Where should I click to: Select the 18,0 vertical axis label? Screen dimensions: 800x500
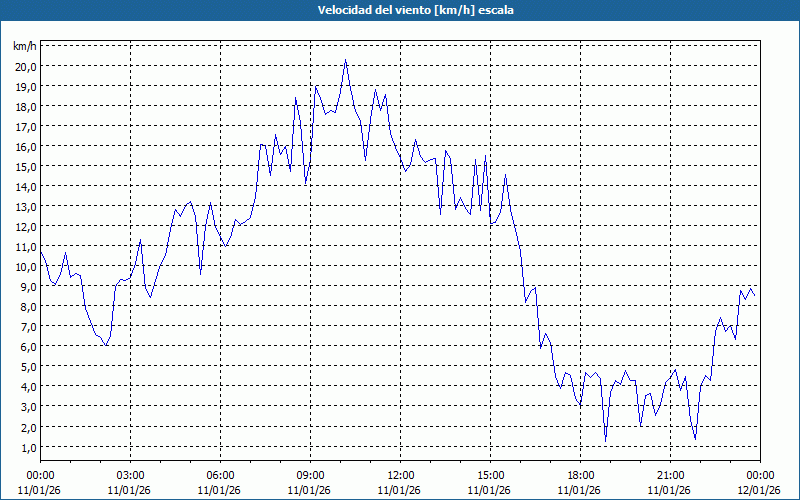pos(25,106)
